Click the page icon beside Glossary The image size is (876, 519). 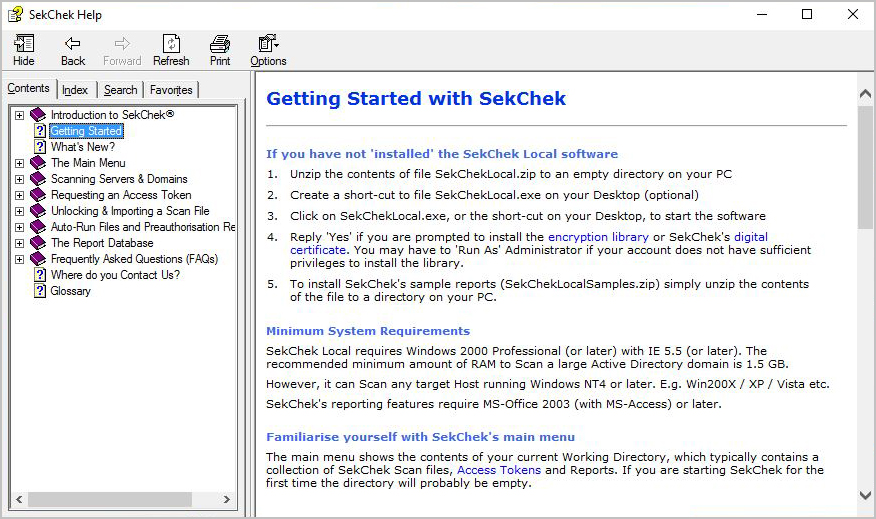40,291
